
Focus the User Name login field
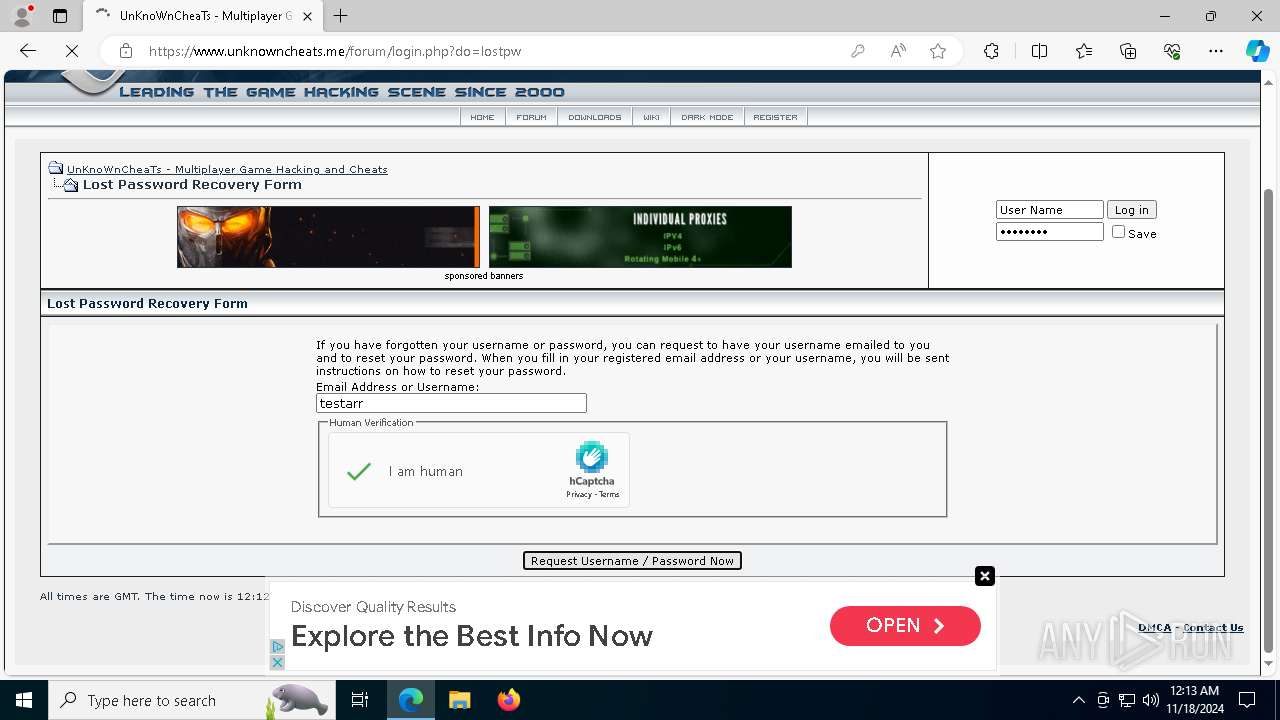1049,210
